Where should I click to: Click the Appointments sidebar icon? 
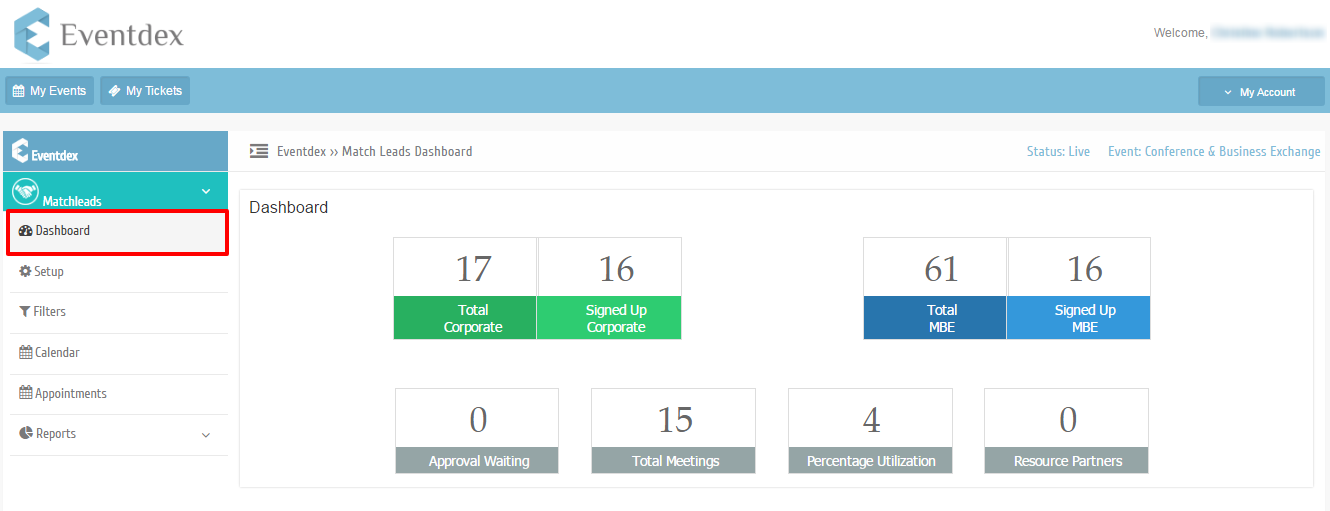click(x=26, y=393)
